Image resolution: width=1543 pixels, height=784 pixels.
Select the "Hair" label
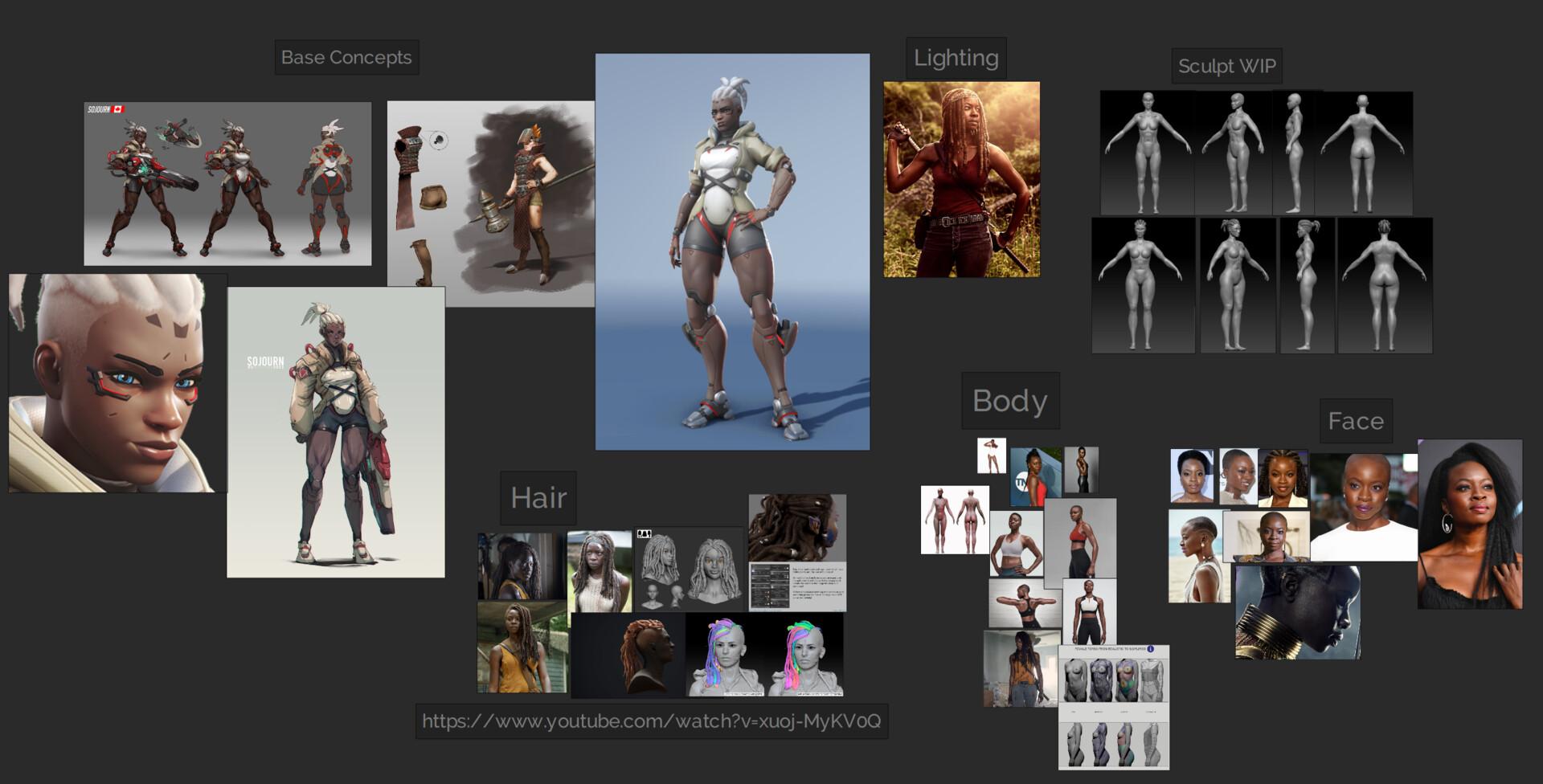coord(538,498)
